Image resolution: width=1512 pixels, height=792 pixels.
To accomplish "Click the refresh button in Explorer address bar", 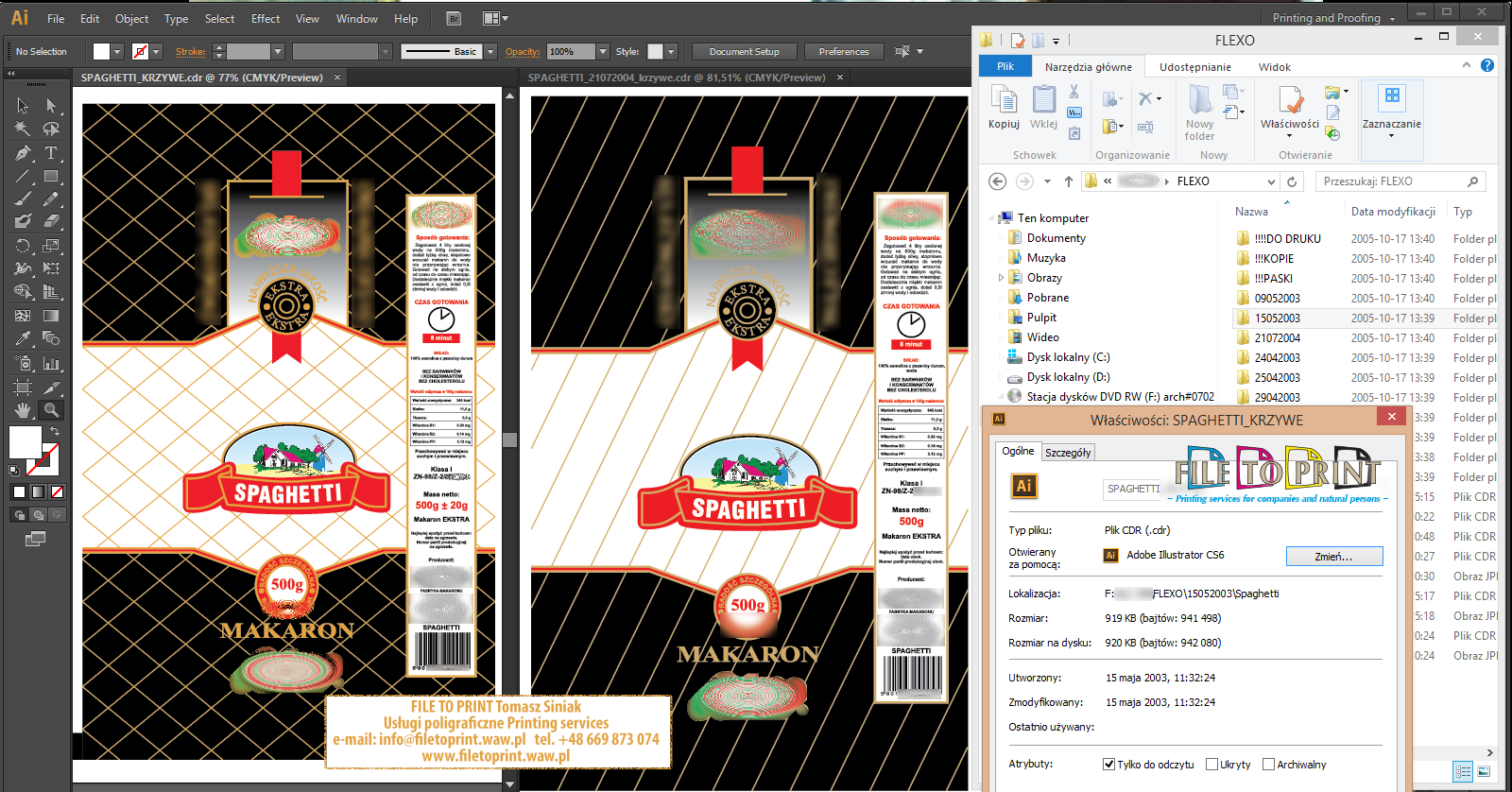I will pyautogui.click(x=1292, y=181).
